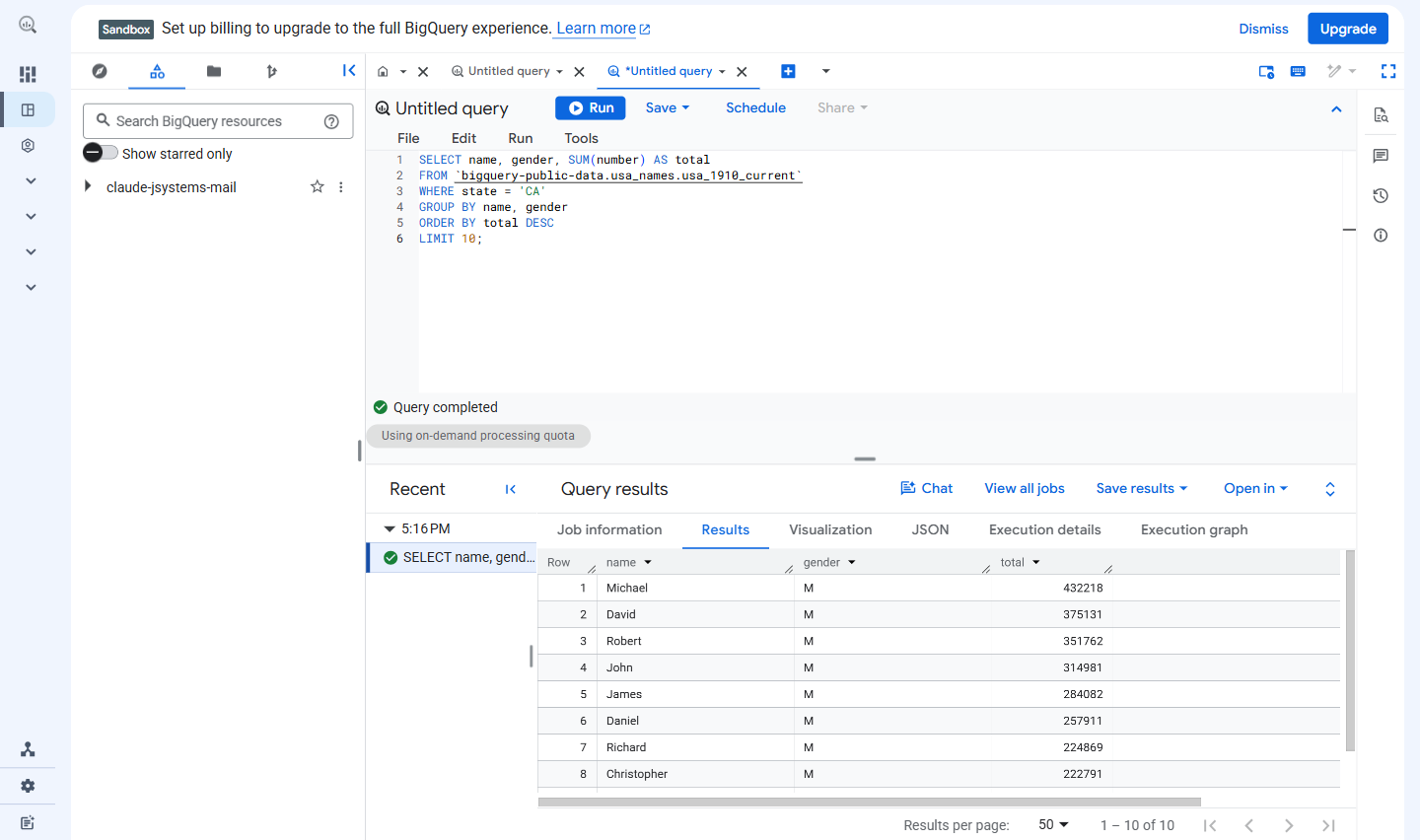Close the home tab
1420x840 pixels.
[x=423, y=71]
